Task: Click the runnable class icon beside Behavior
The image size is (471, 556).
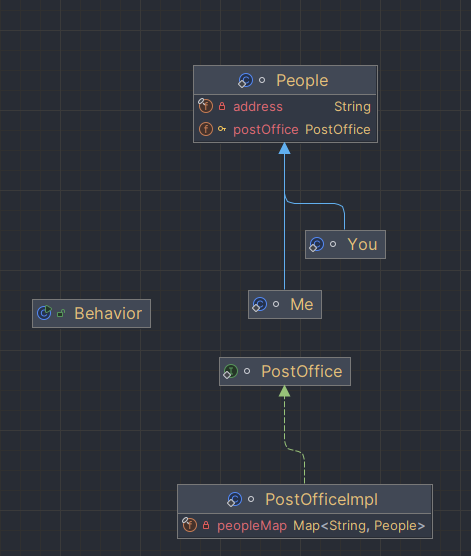Action: pyautogui.click(x=45, y=313)
